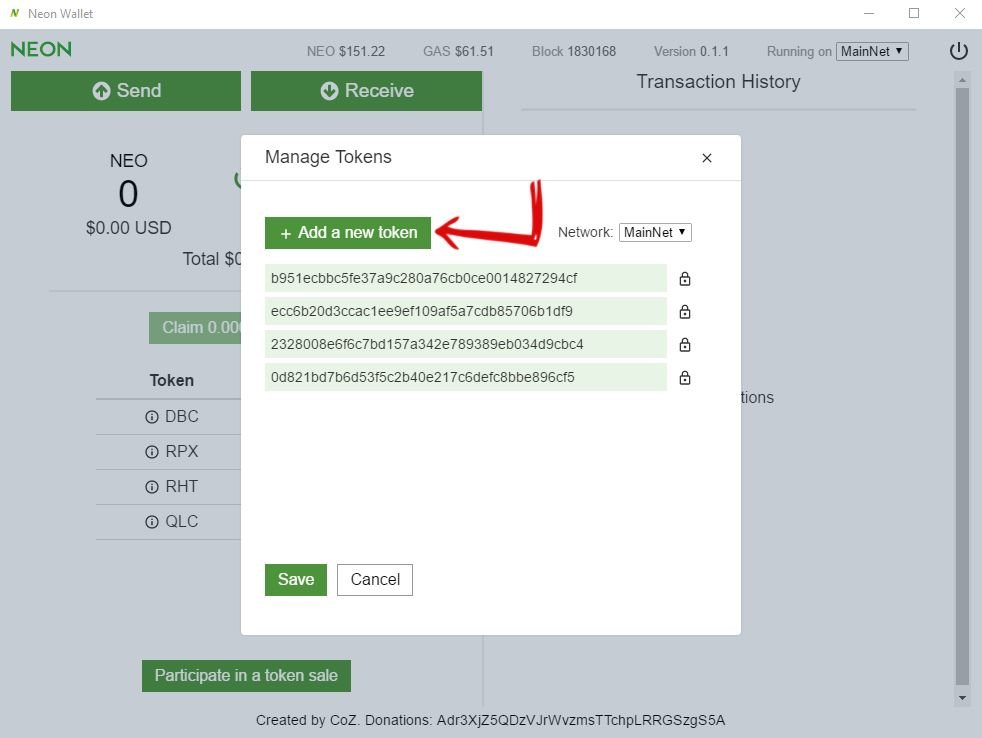Click the power logout icon

[x=958, y=51]
